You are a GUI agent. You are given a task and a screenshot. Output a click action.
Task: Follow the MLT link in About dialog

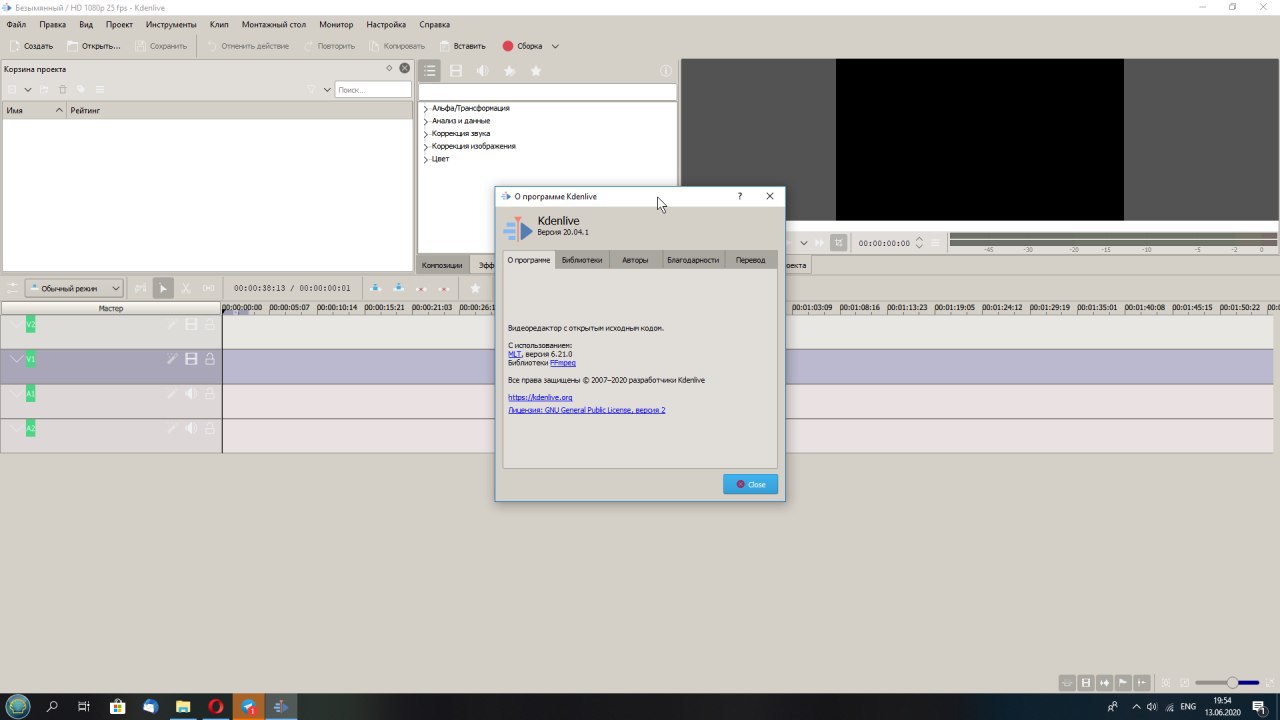point(514,354)
